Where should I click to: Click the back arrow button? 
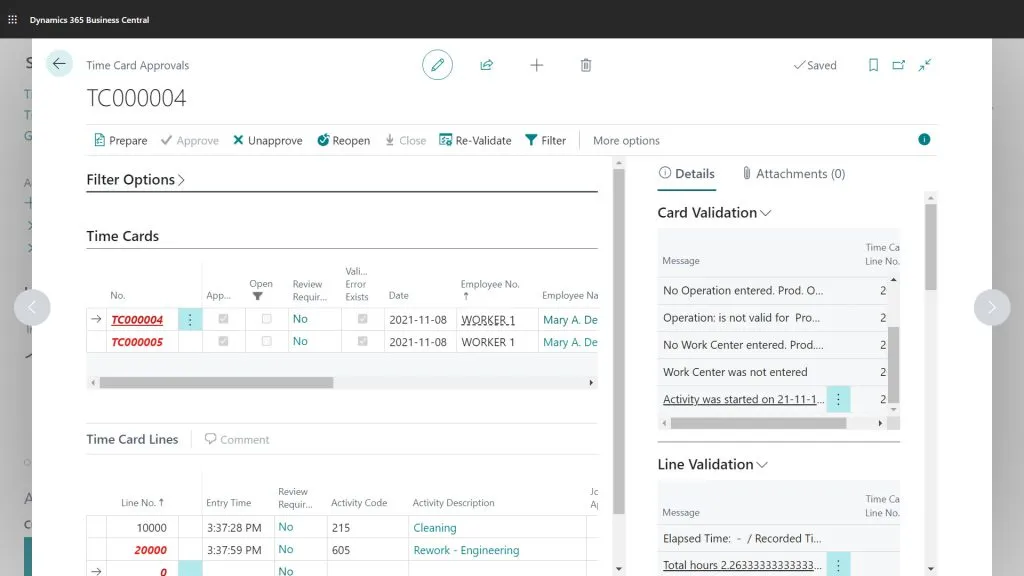[59, 64]
